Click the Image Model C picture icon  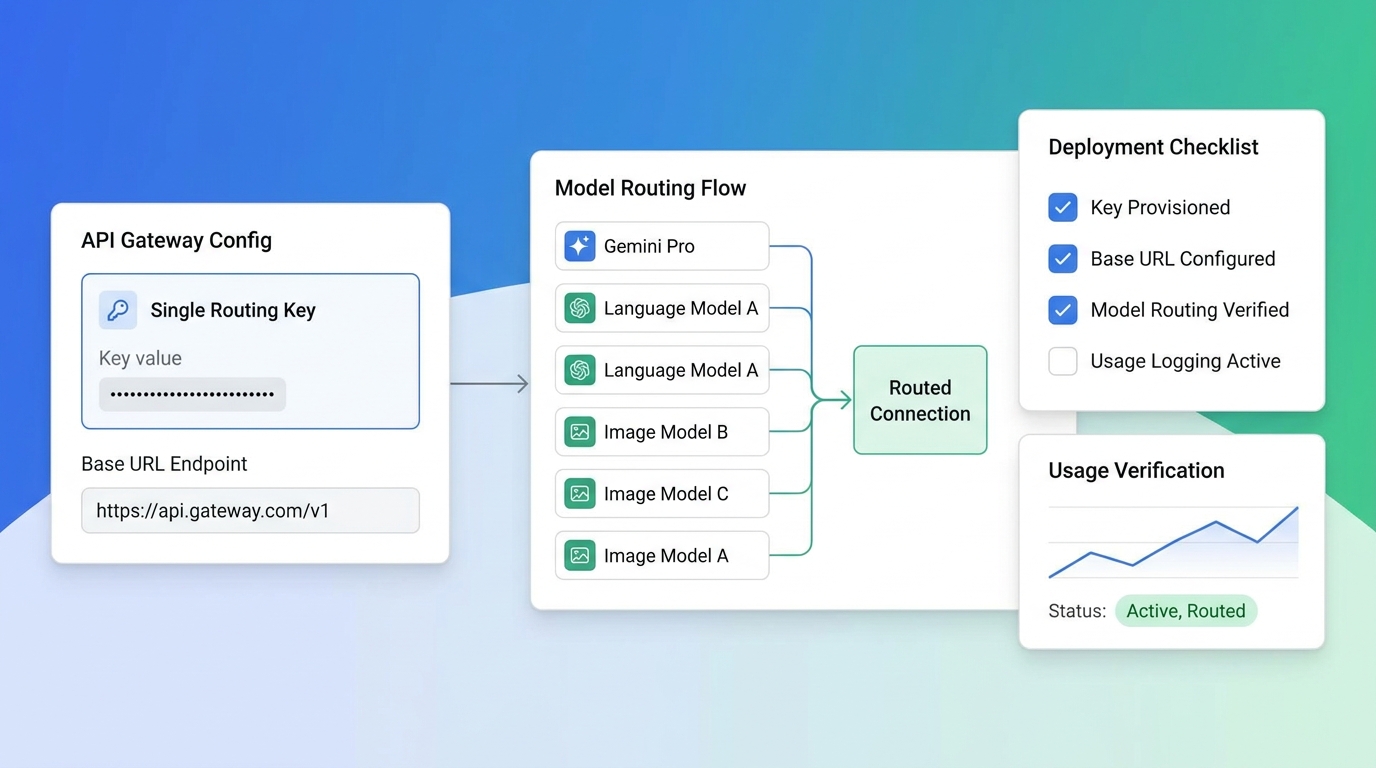(579, 494)
